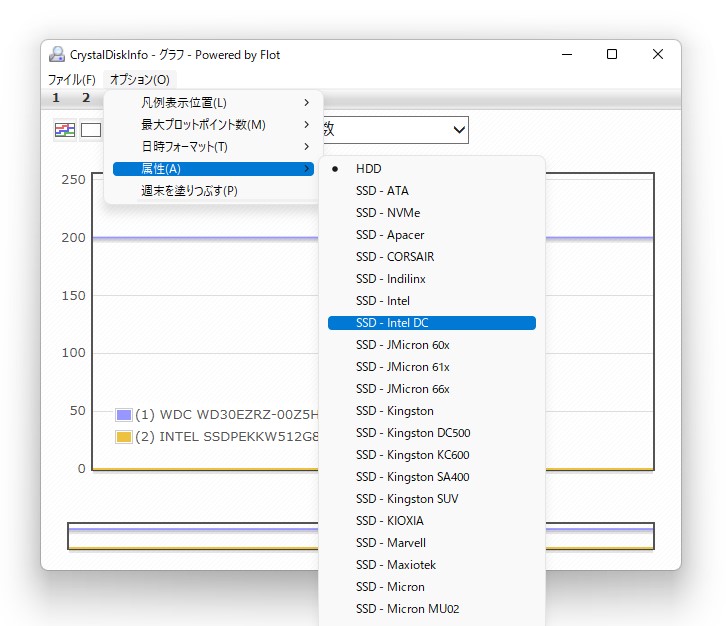Select SSD - Kingston DC500 entry

coord(432,433)
